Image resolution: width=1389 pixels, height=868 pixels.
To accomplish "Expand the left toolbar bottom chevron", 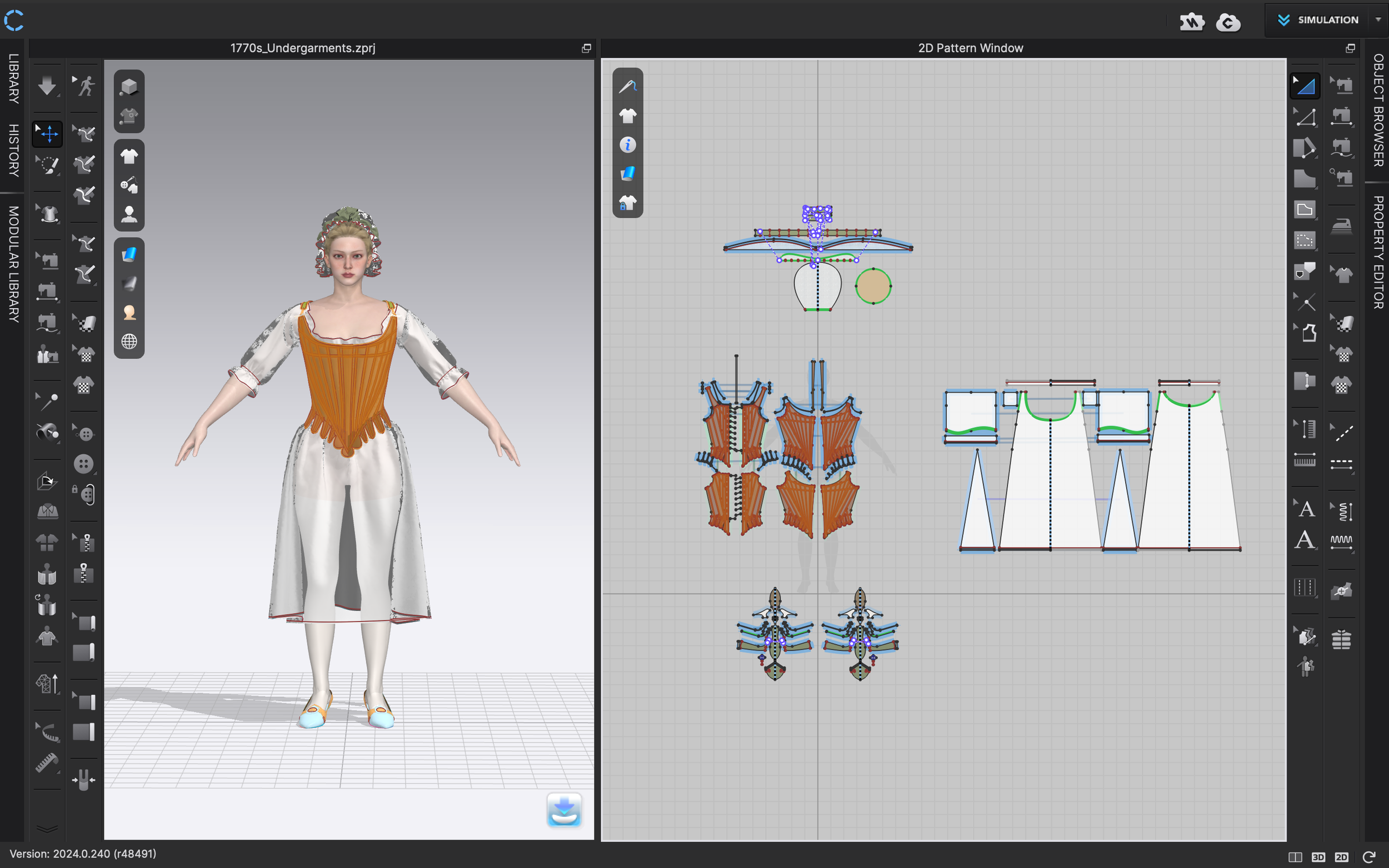I will [x=47, y=829].
